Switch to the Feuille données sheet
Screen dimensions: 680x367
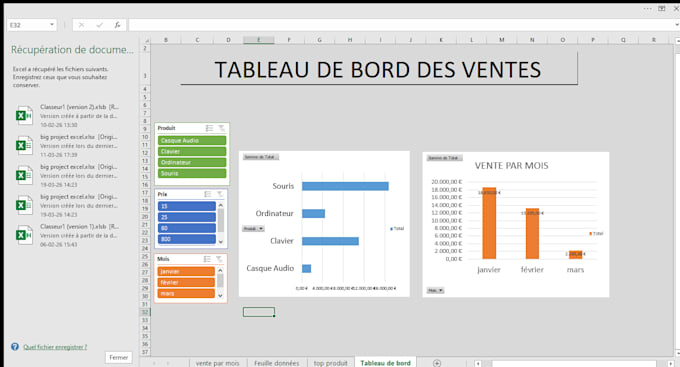pyautogui.click(x=277, y=363)
